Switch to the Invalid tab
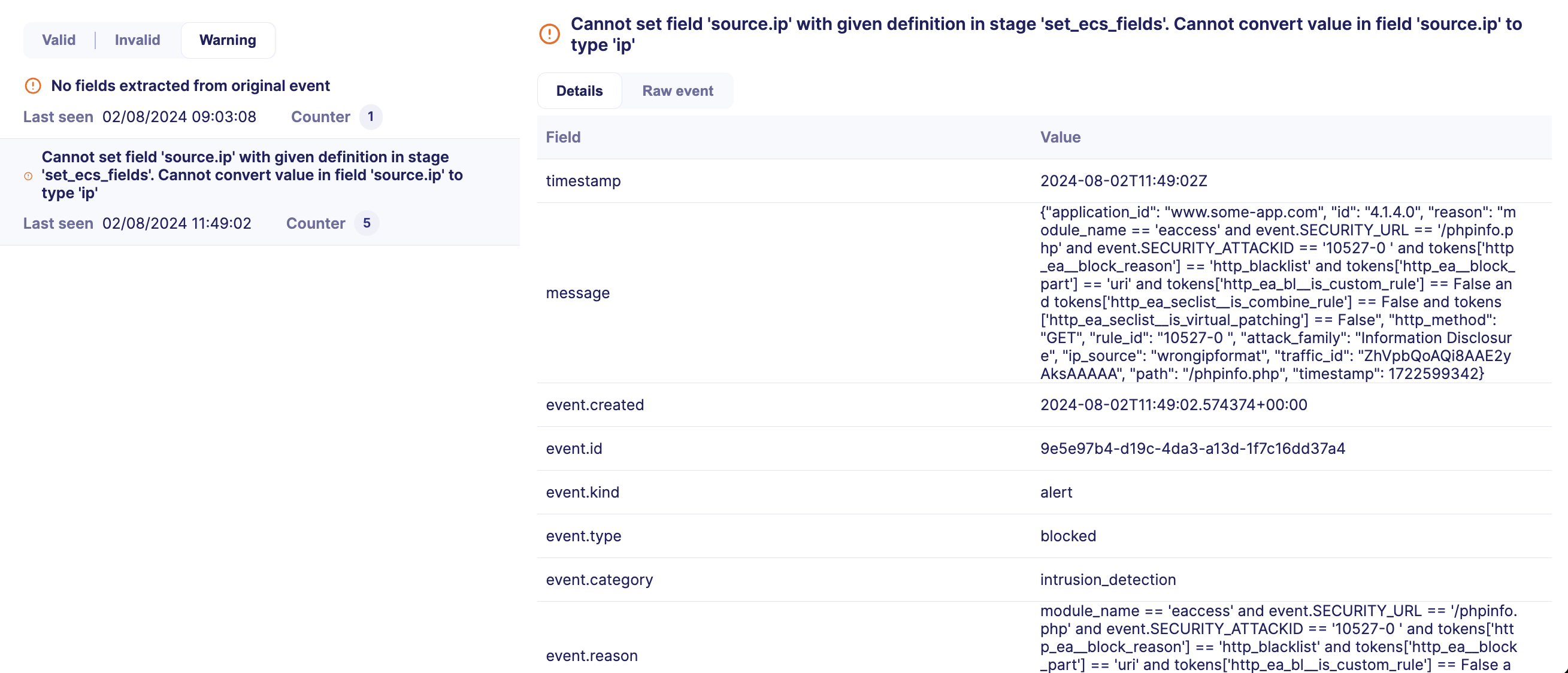1568x673 pixels. point(137,40)
